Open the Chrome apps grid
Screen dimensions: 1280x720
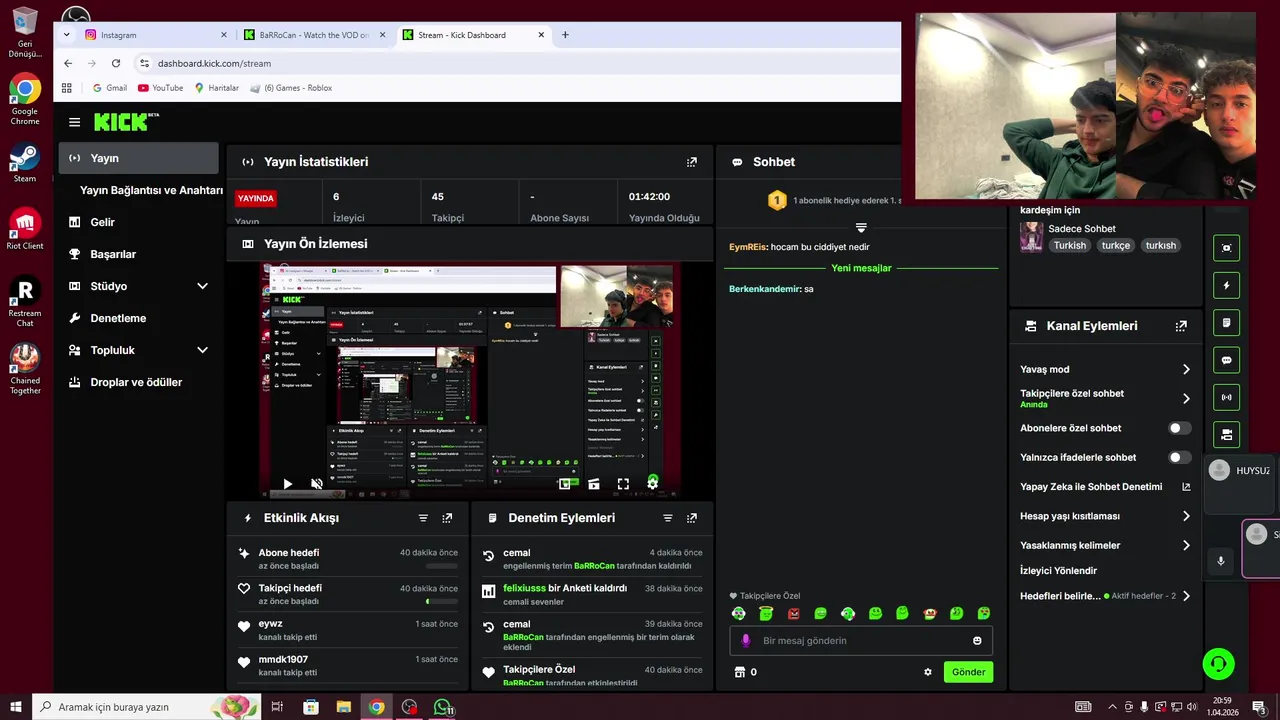pos(67,88)
